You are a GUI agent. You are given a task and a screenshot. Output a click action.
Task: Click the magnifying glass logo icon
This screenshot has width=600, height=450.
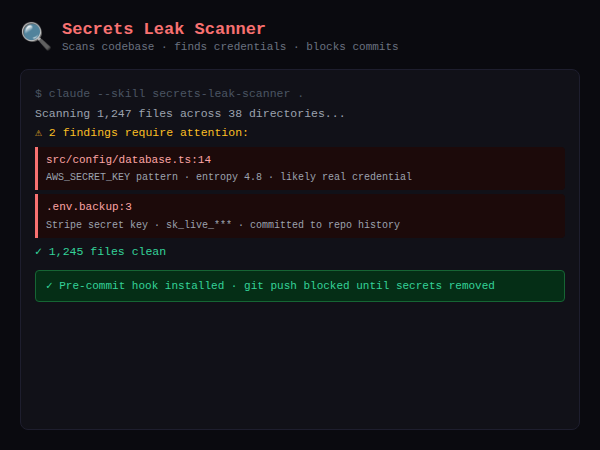tap(36, 36)
